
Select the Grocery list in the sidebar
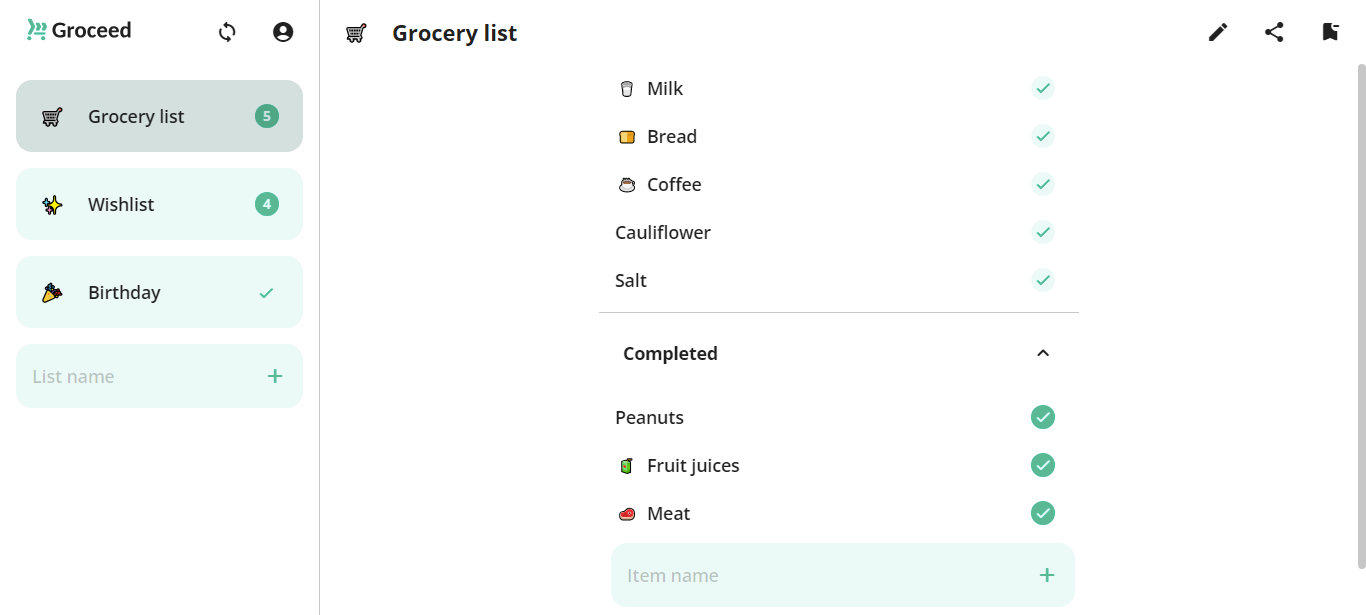(x=159, y=116)
